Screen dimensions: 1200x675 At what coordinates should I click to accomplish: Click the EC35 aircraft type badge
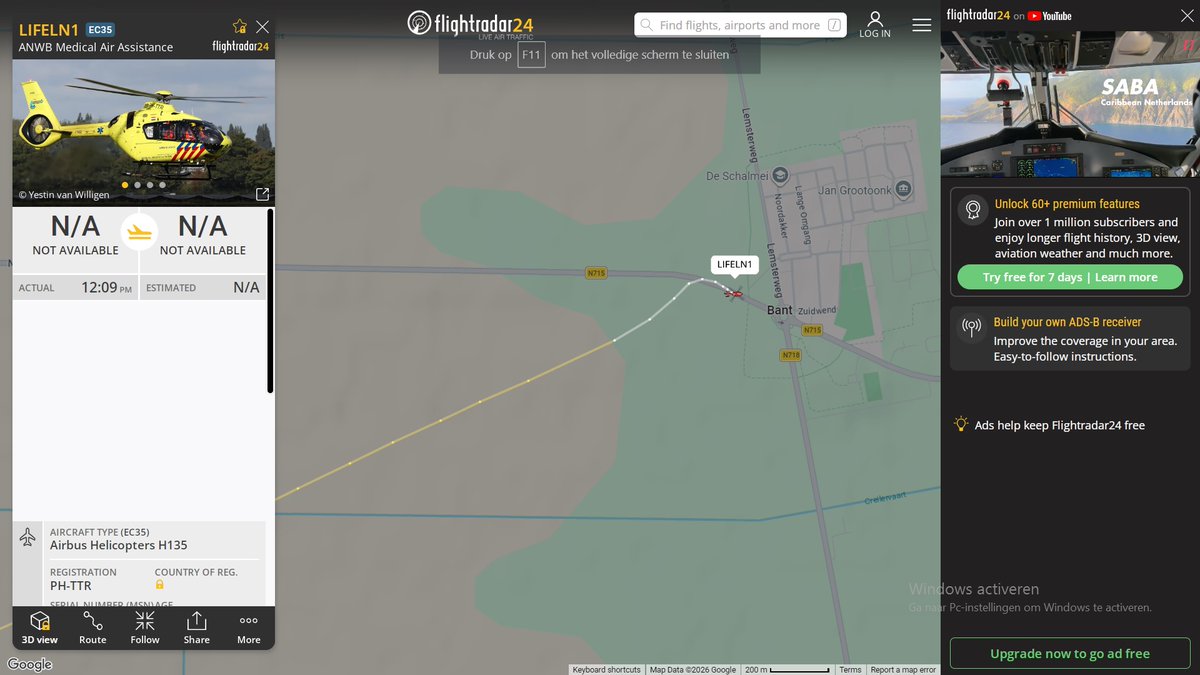point(100,29)
